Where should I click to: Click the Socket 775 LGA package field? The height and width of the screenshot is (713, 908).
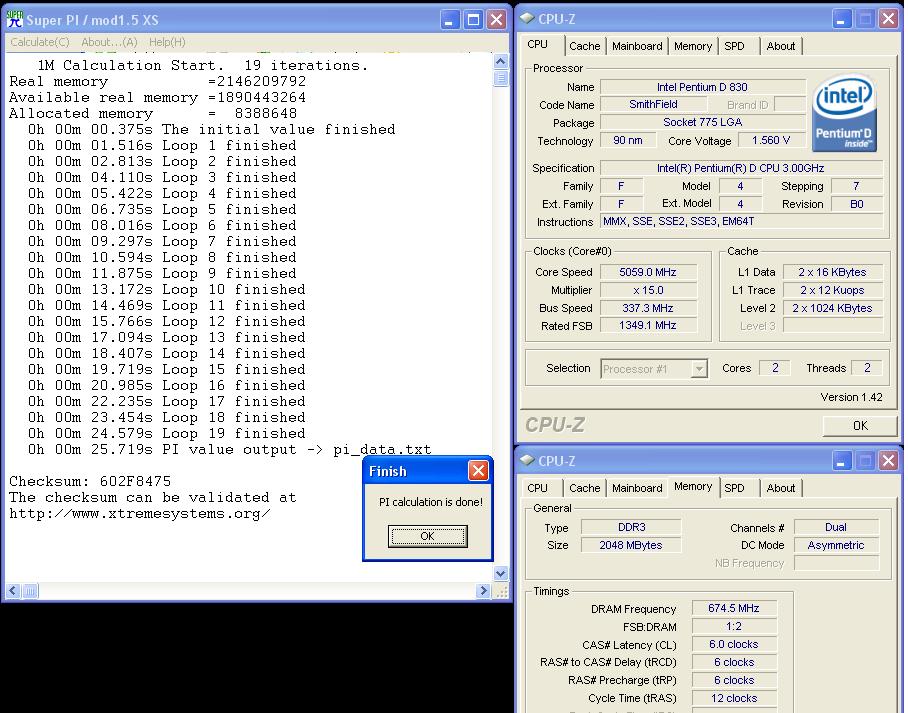[x=702, y=122]
